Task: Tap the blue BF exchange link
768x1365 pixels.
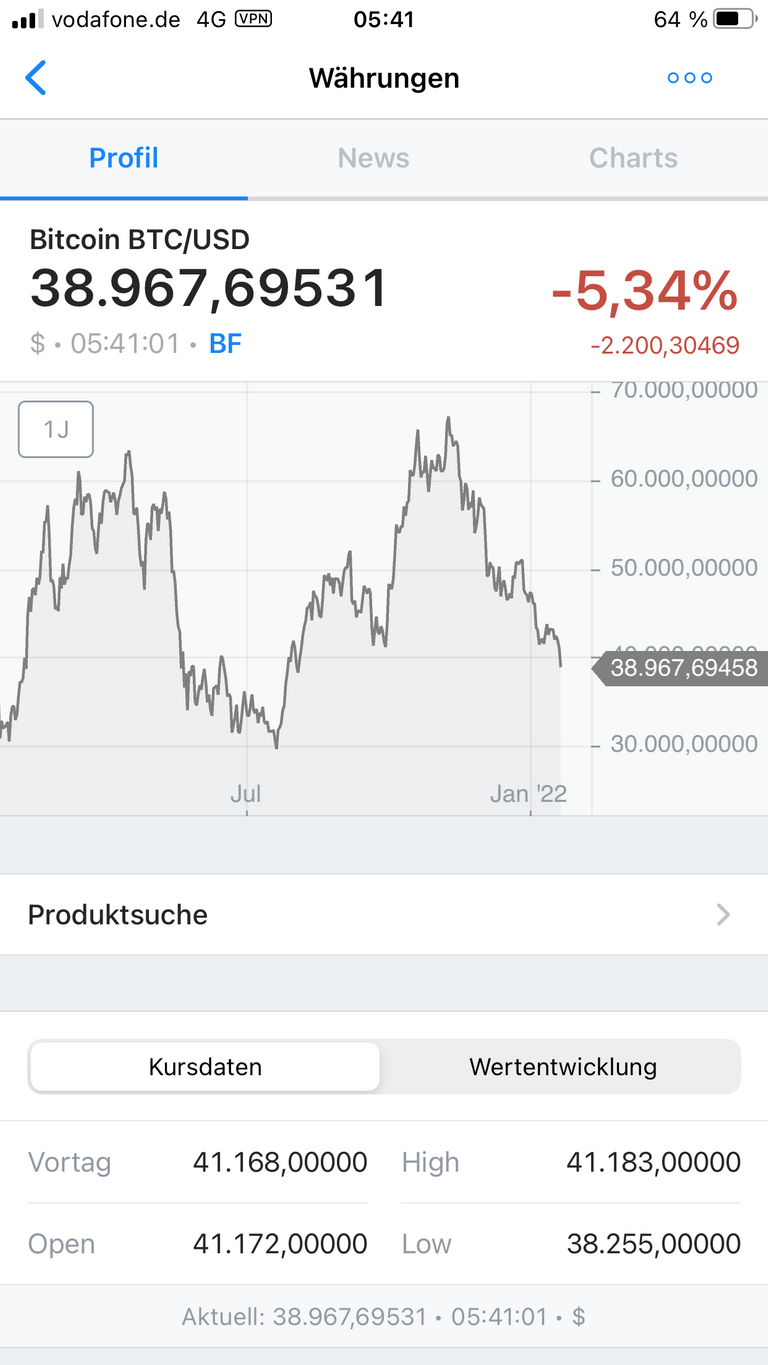Action: [225, 344]
